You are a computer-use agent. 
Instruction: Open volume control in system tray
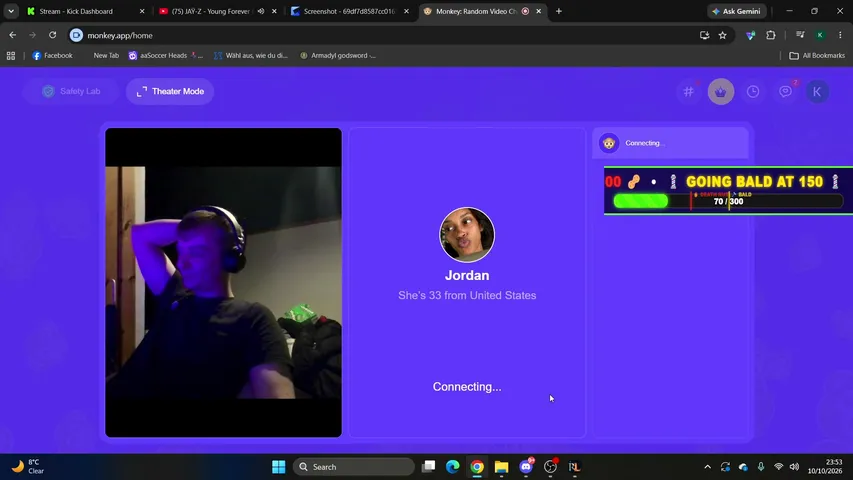pyautogui.click(x=794, y=467)
